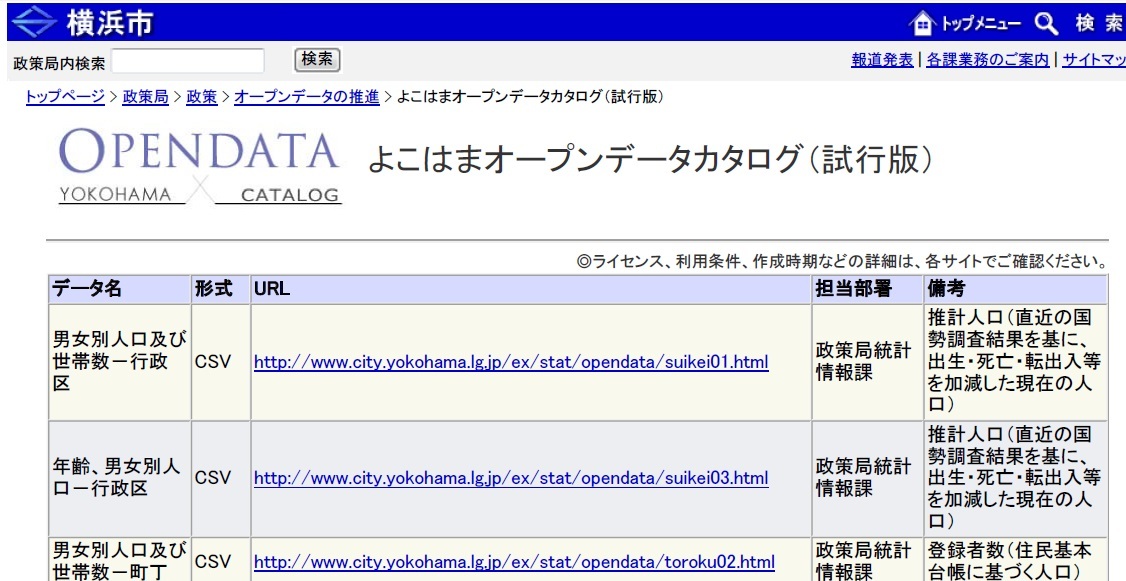Click the CSV cell in the toroku02 row

[x=220, y=559]
